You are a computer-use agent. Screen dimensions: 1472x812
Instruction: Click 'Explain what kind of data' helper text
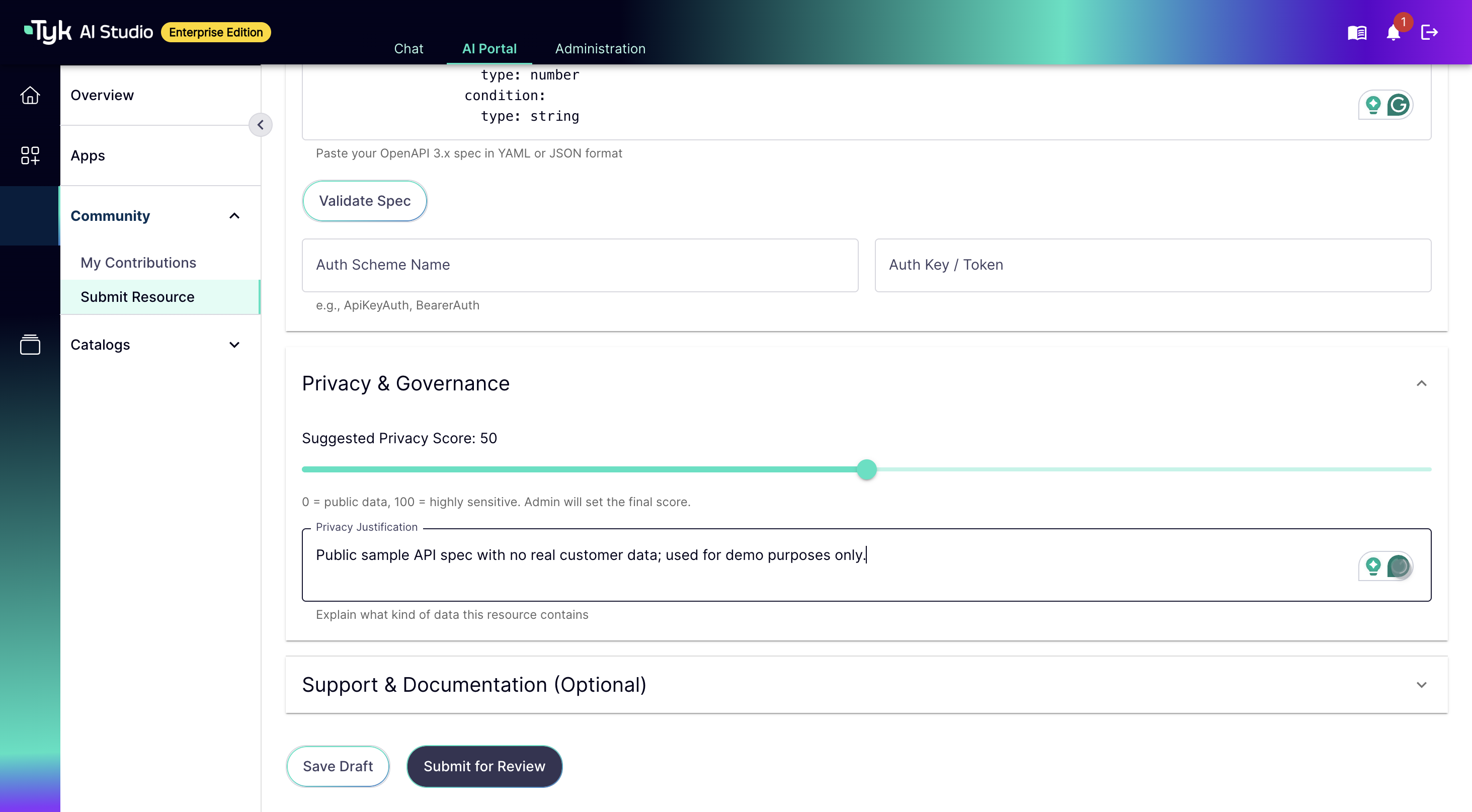click(452, 614)
